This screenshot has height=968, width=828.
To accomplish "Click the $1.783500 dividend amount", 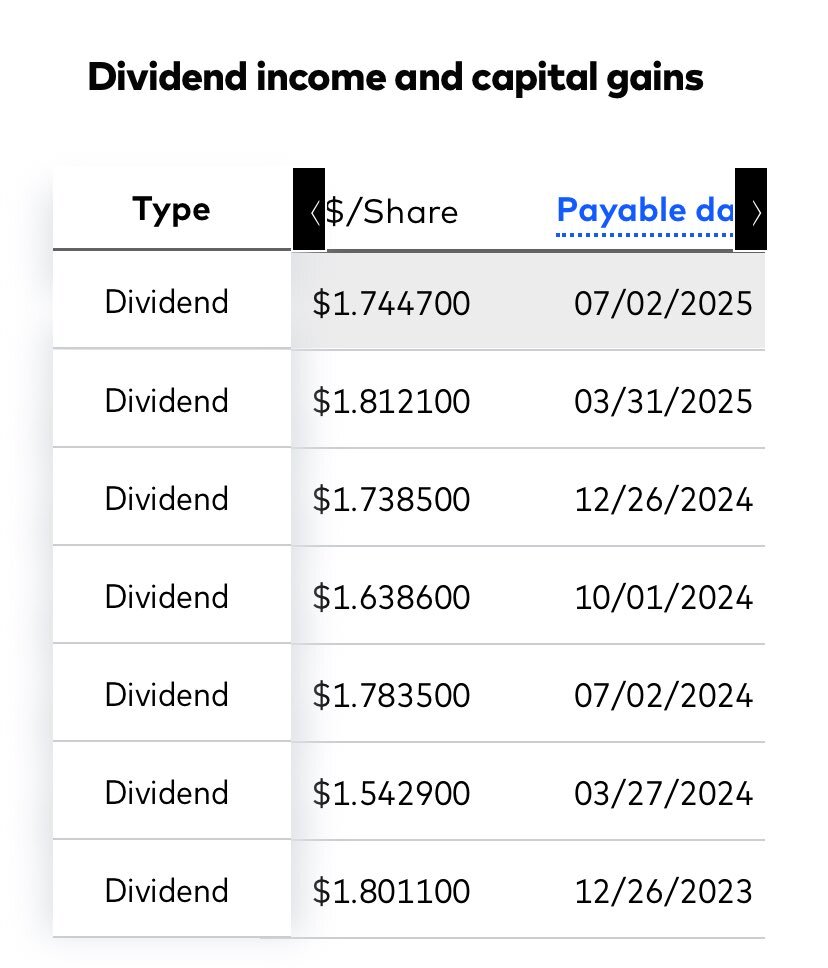I will [391, 695].
